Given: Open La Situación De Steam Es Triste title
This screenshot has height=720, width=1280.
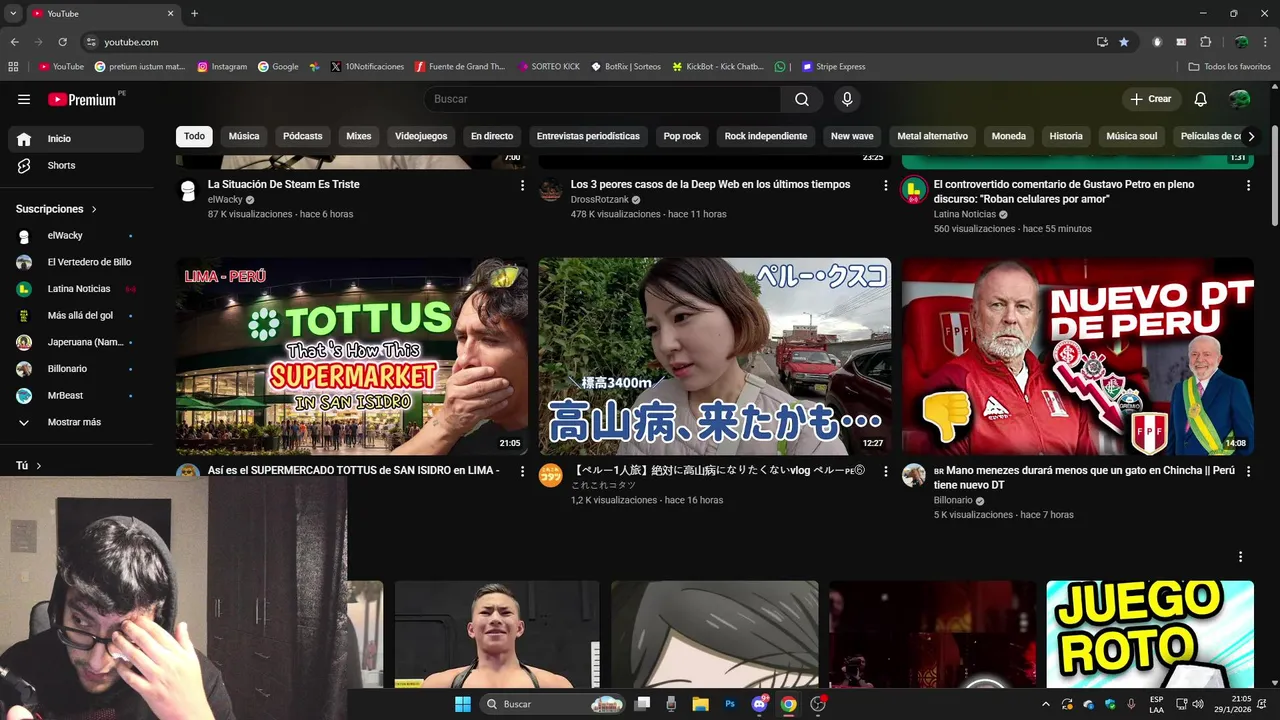Looking at the screenshot, I should [284, 184].
